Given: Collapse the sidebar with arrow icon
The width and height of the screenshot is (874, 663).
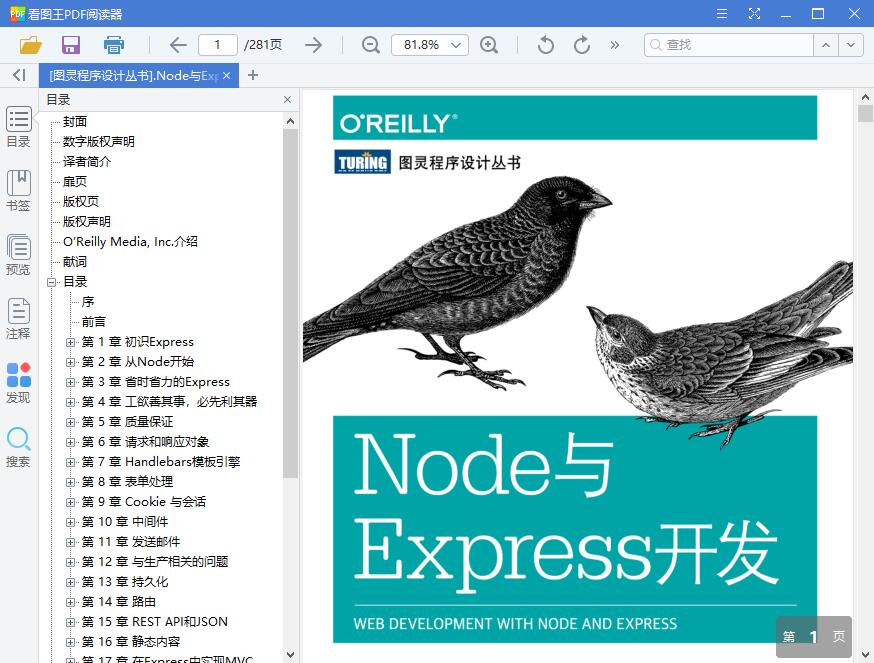Looking at the screenshot, I should (20, 75).
